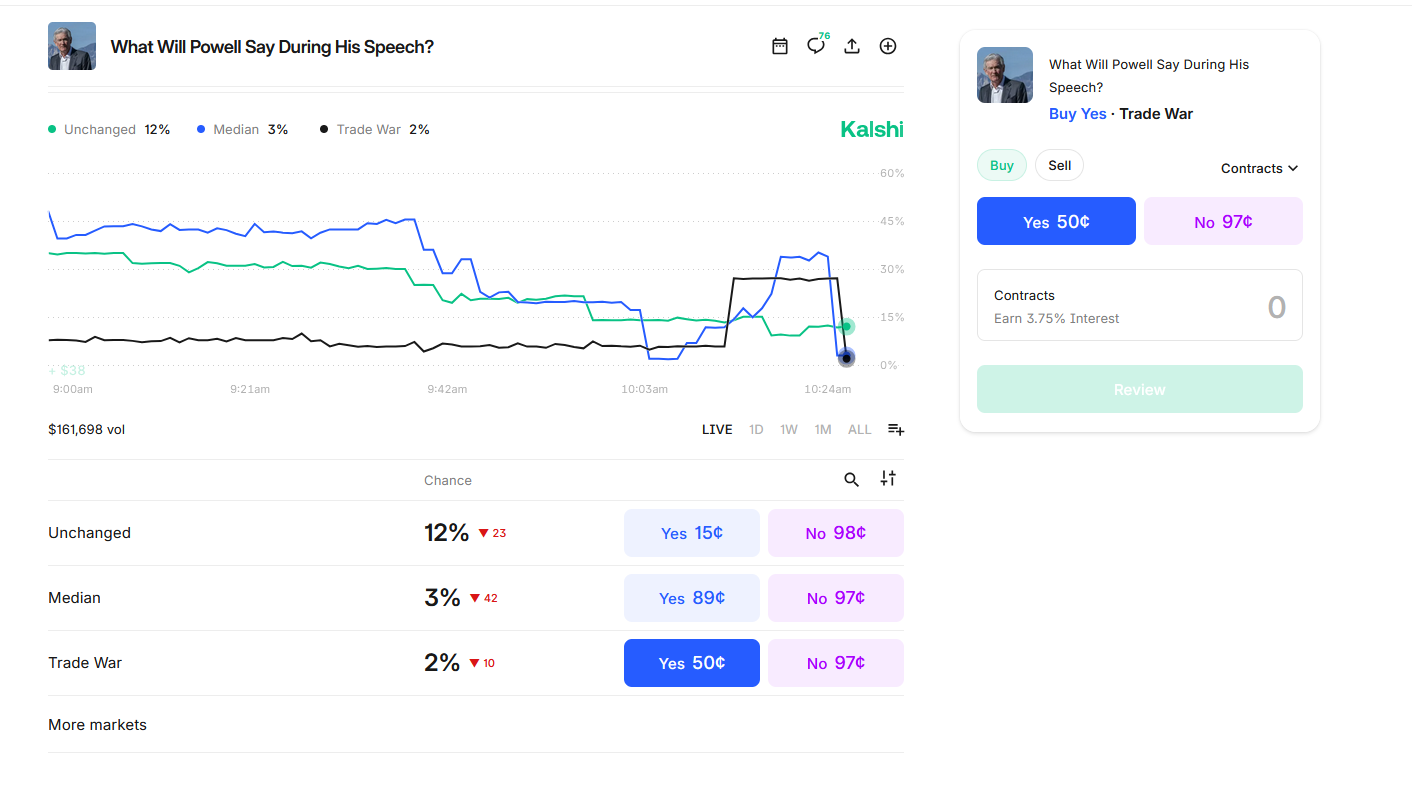Screen dimensions: 1412x785
Task: Click the Powell thumbnail in order panel
Action: 1004,75
